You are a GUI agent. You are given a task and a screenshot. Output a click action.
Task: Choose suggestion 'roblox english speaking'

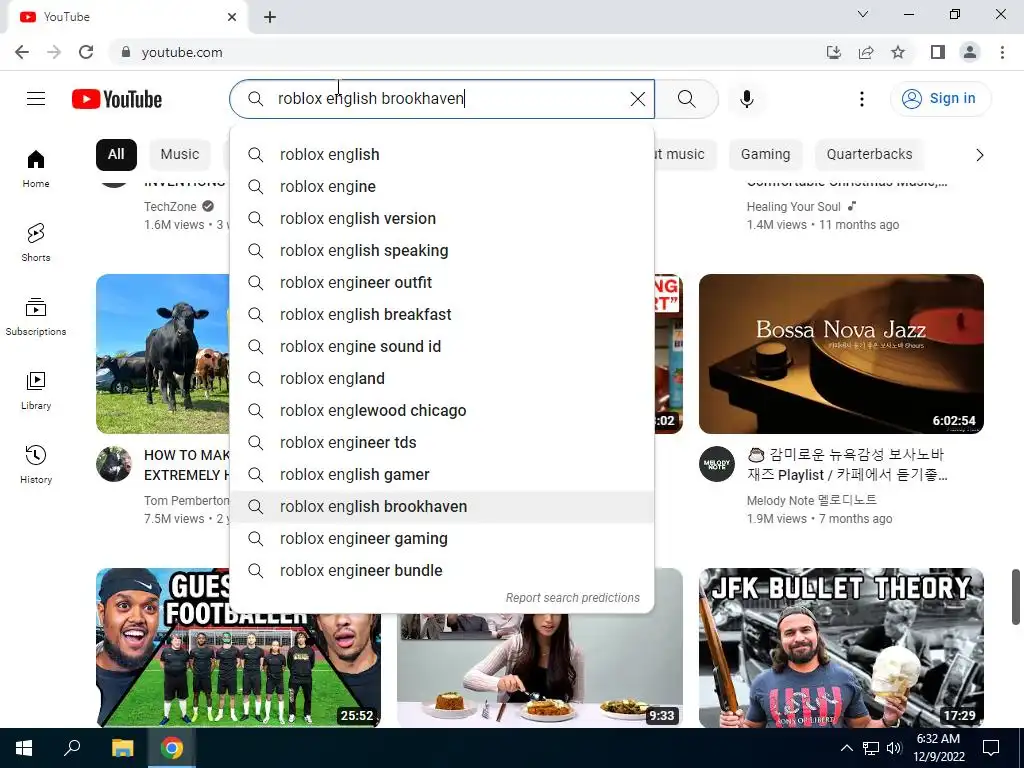[x=442, y=251]
